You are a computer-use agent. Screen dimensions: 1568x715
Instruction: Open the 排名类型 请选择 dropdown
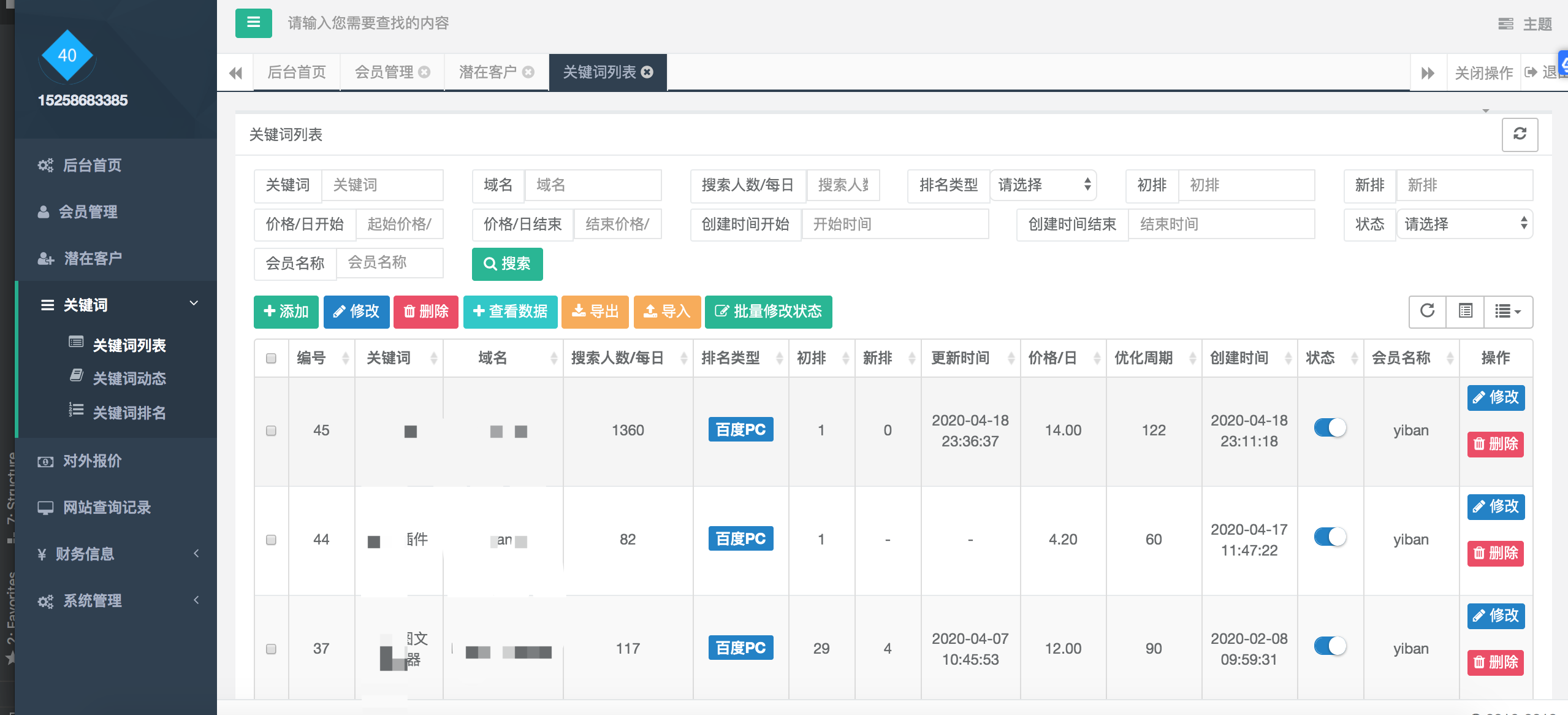coord(1043,185)
